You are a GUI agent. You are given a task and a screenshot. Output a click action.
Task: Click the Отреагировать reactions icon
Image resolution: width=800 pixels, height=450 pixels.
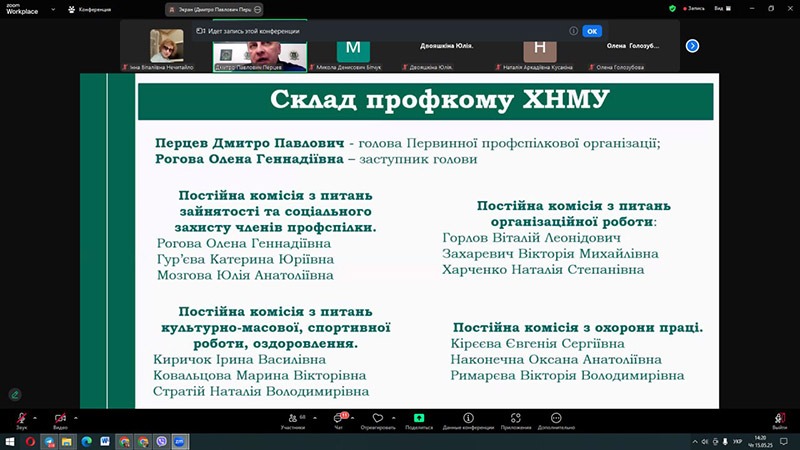click(377, 419)
